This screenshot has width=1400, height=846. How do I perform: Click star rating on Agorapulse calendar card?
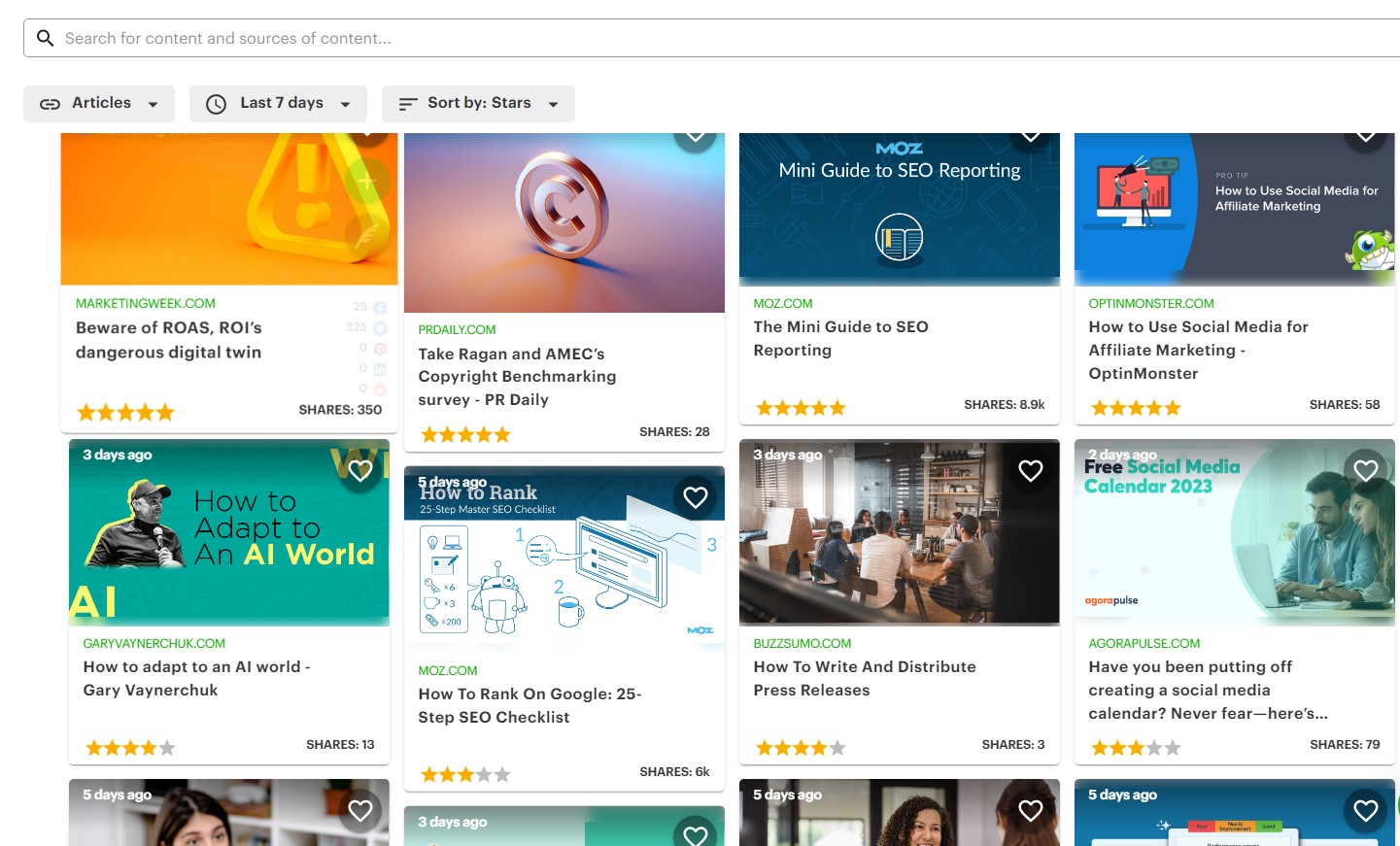1136,747
